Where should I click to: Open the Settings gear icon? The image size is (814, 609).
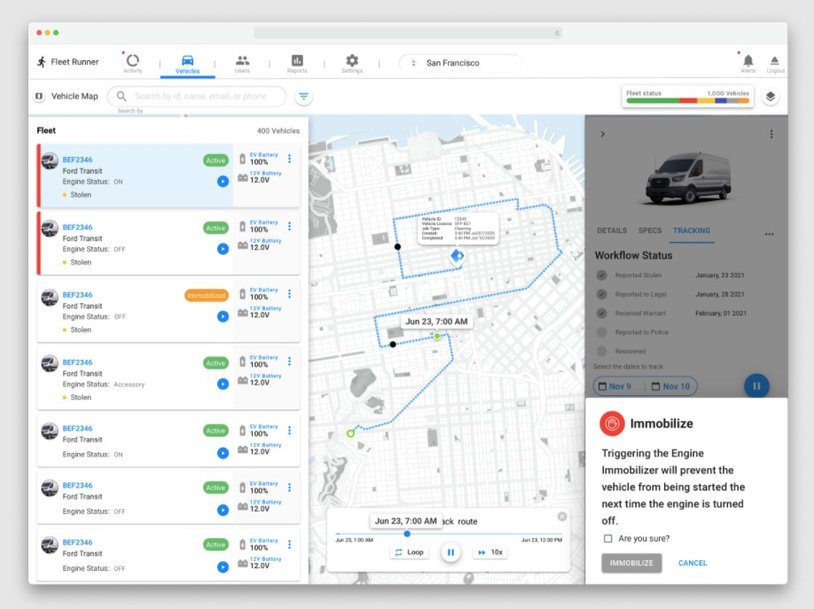352,63
